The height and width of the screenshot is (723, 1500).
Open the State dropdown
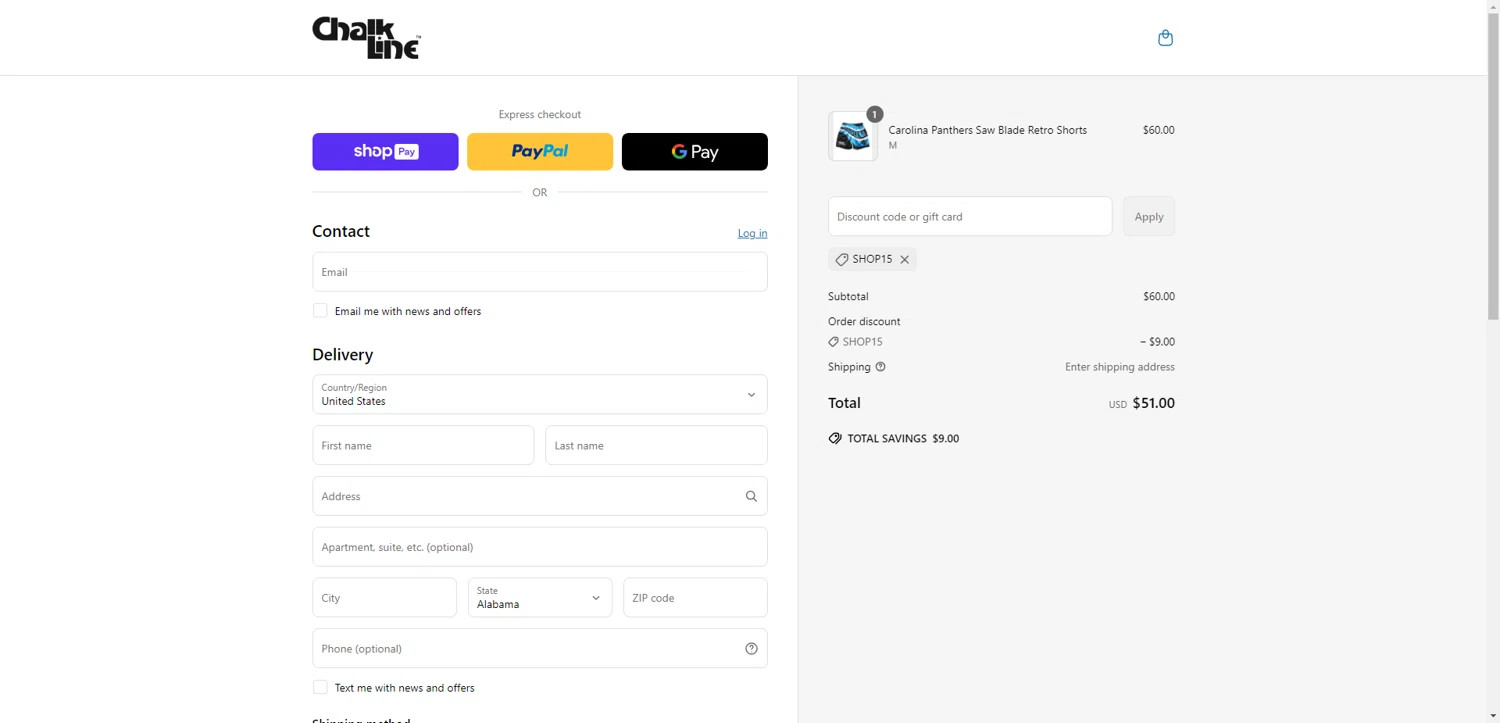pos(540,598)
